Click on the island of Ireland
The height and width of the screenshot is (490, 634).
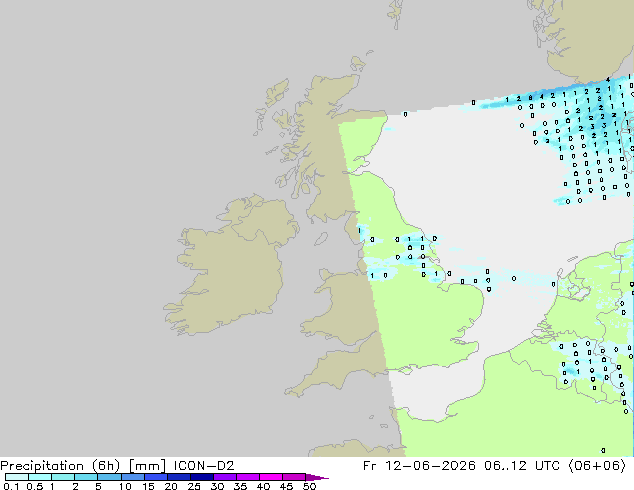pos(232,265)
